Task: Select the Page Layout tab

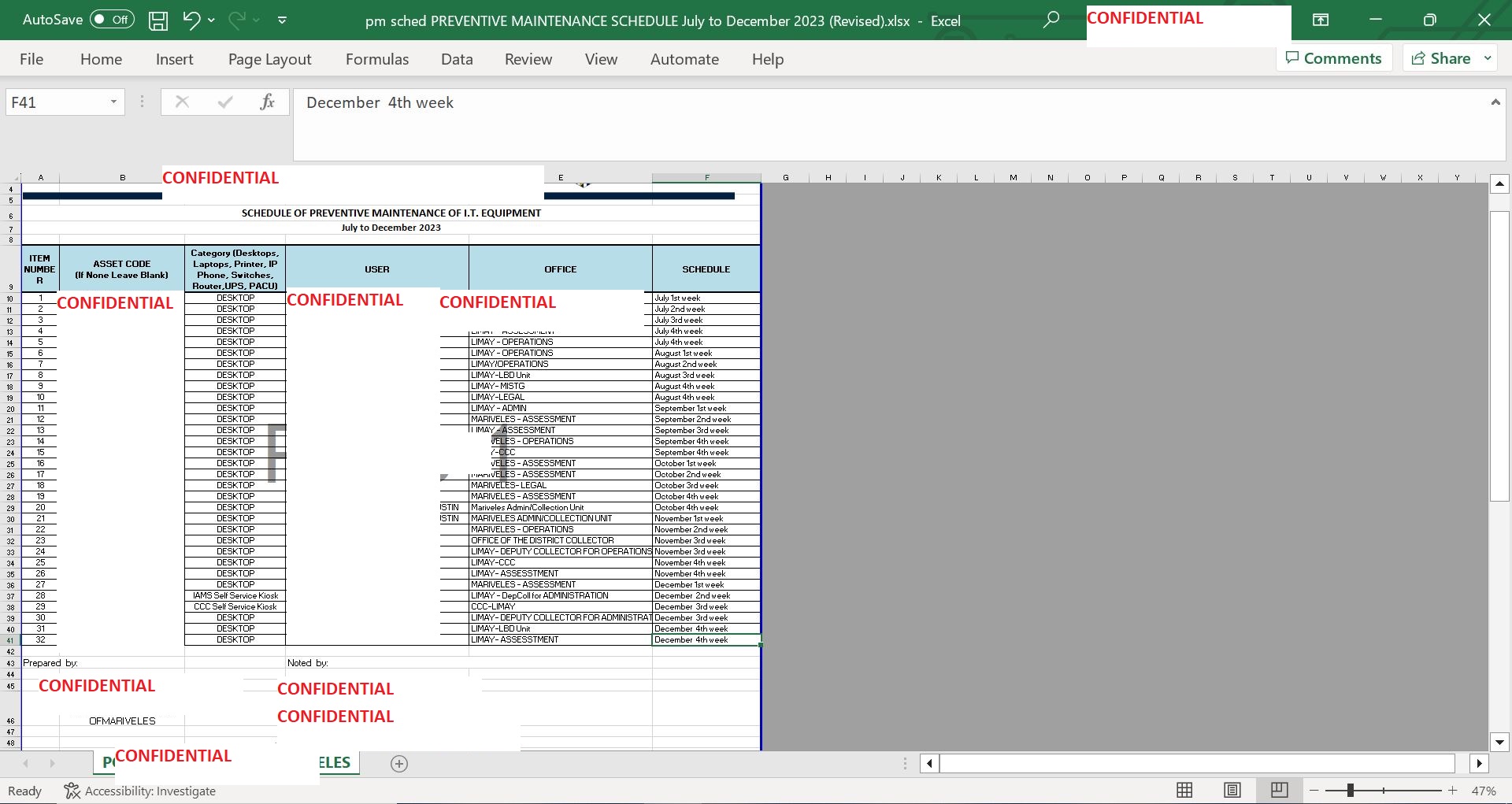Action: pyautogui.click(x=269, y=59)
